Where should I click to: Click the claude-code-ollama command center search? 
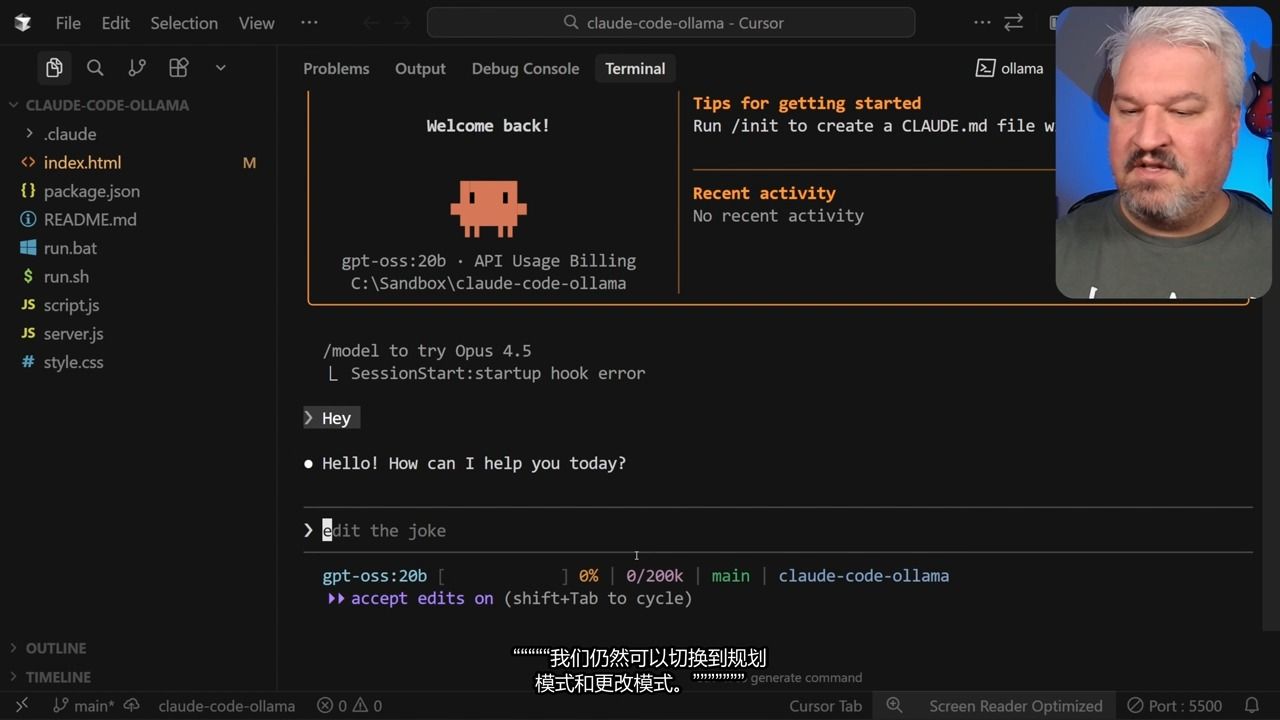(x=671, y=23)
